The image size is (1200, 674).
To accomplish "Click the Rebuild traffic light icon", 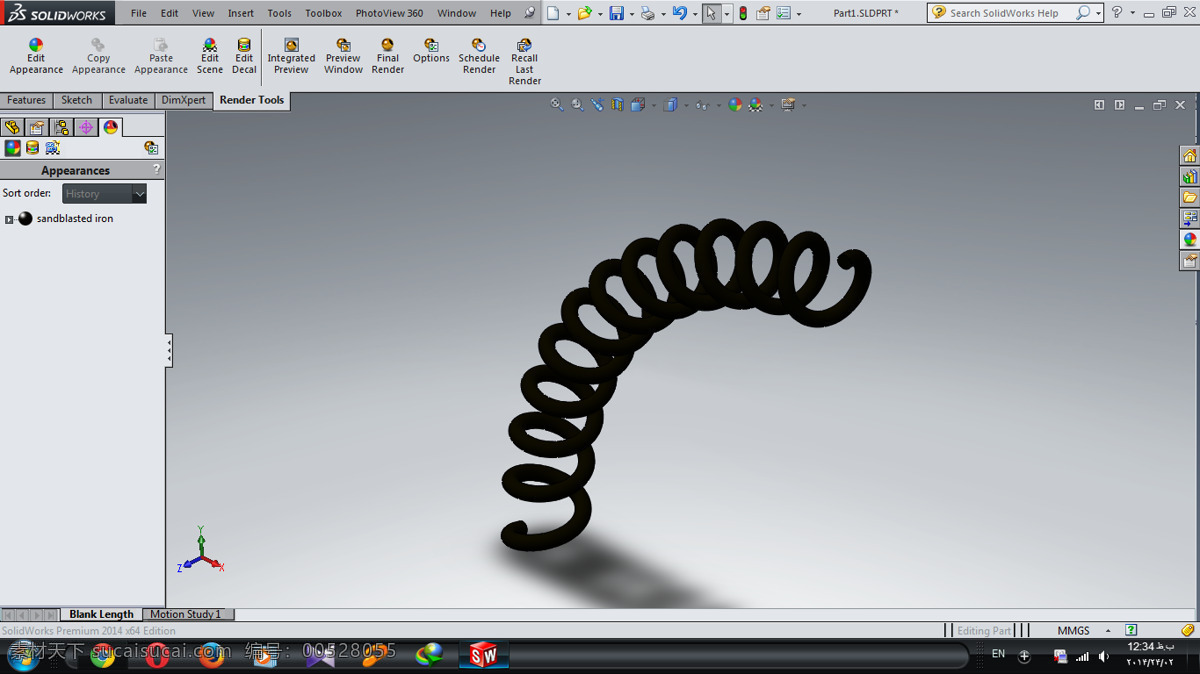I will point(743,13).
